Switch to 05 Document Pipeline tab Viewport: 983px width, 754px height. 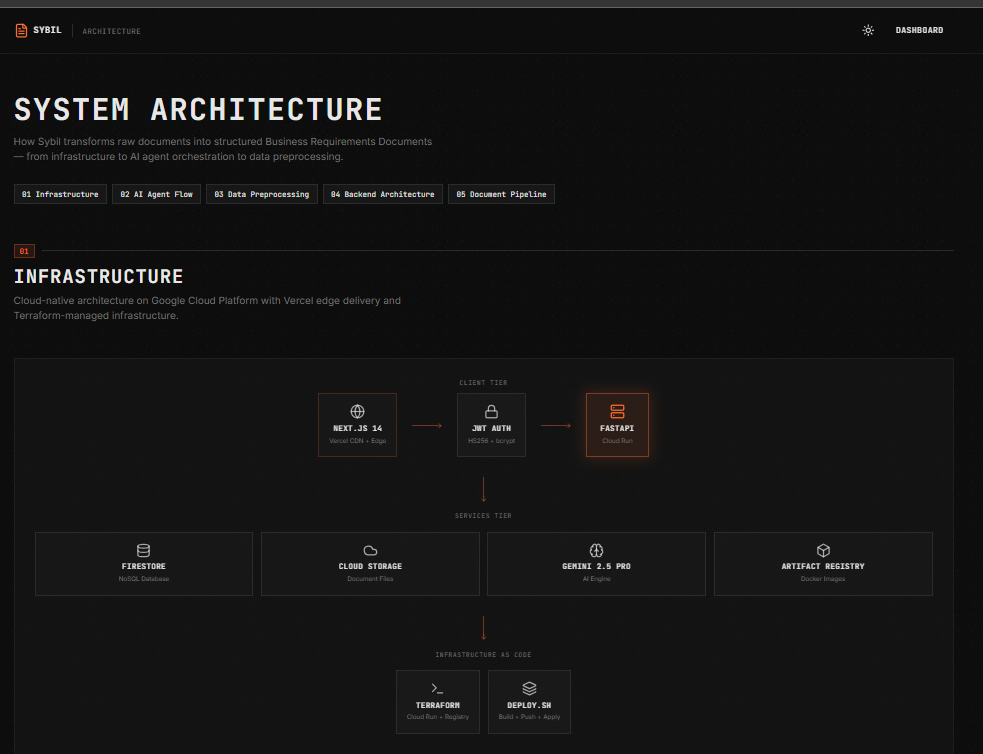coord(501,194)
